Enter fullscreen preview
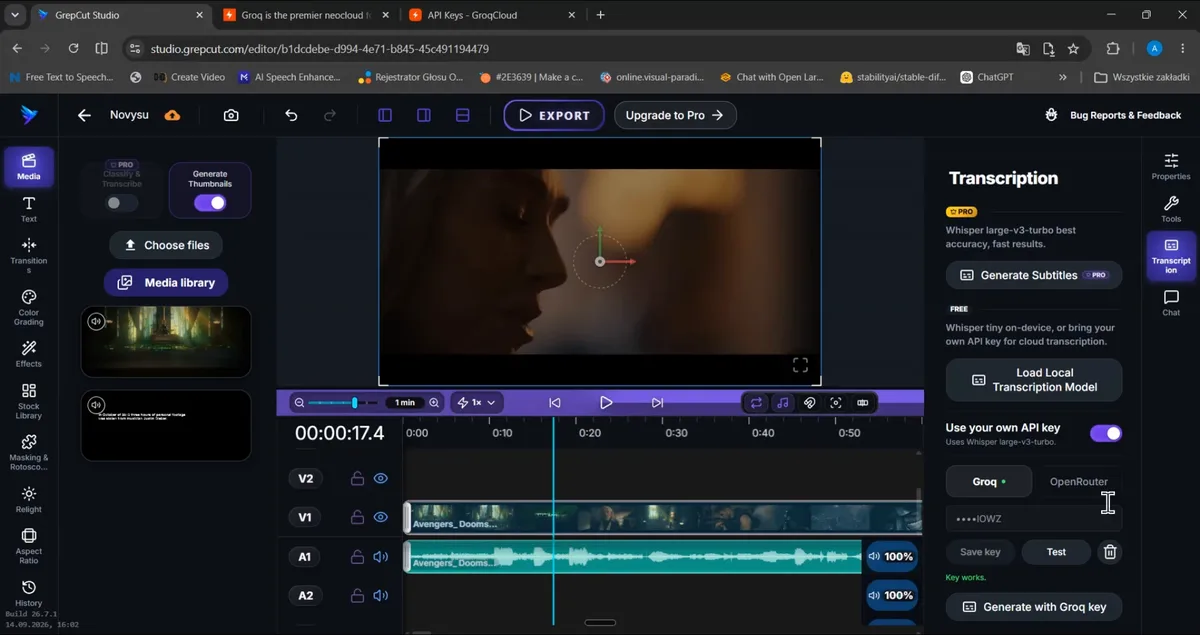The height and width of the screenshot is (635, 1200). point(800,364)
